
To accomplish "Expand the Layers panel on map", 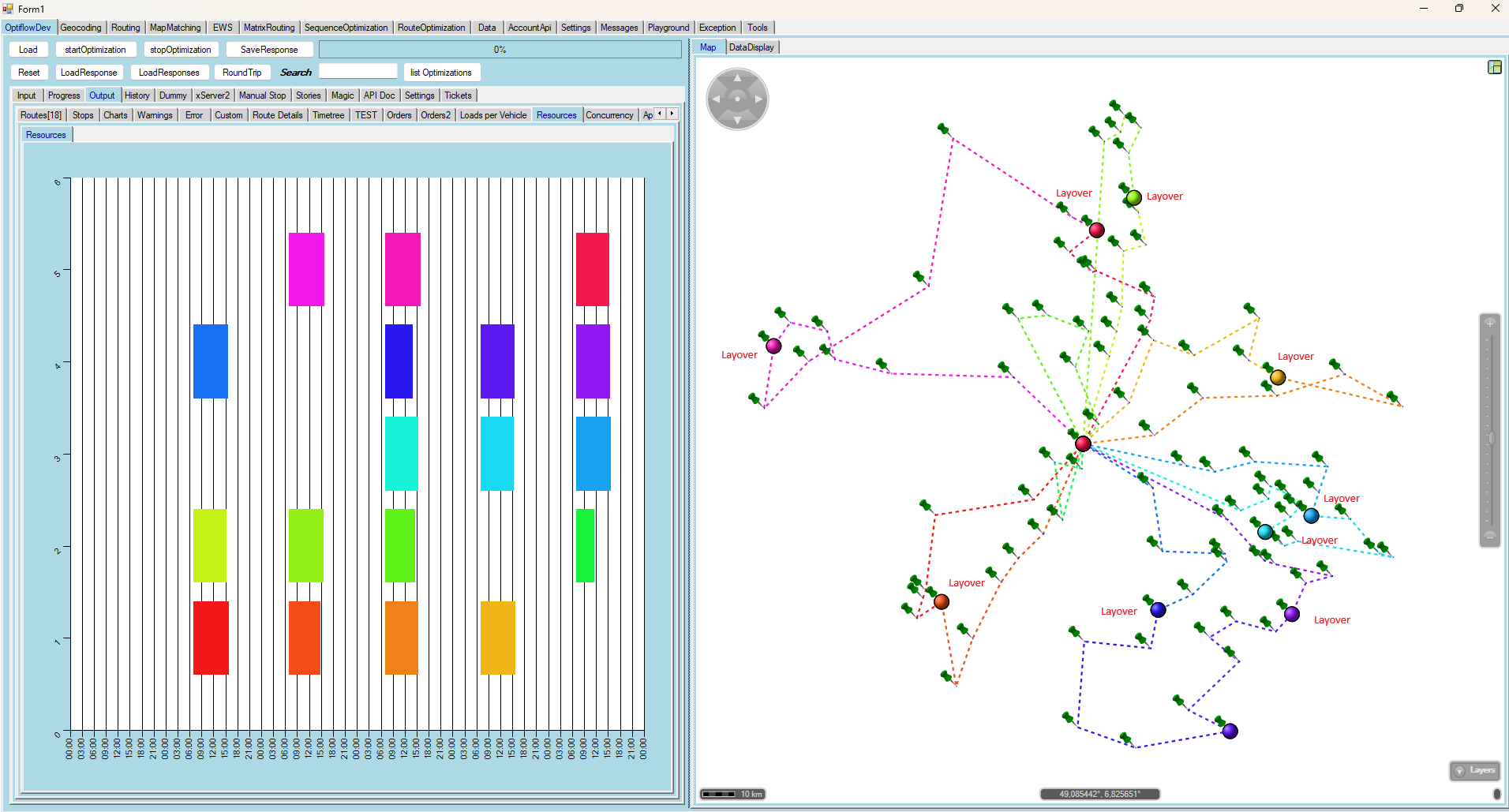I will [x=1474, y=770].
